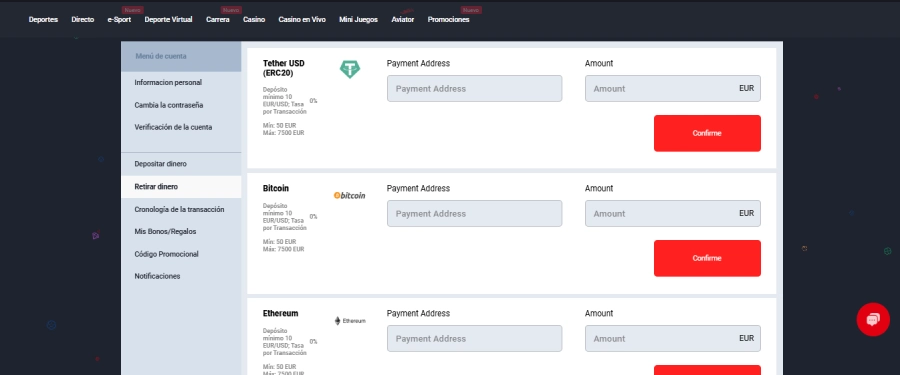Image resolution: width=900 pixels, height=375 pixels.
Task: Select Carrera in top navigation
Action: (218, 20)
